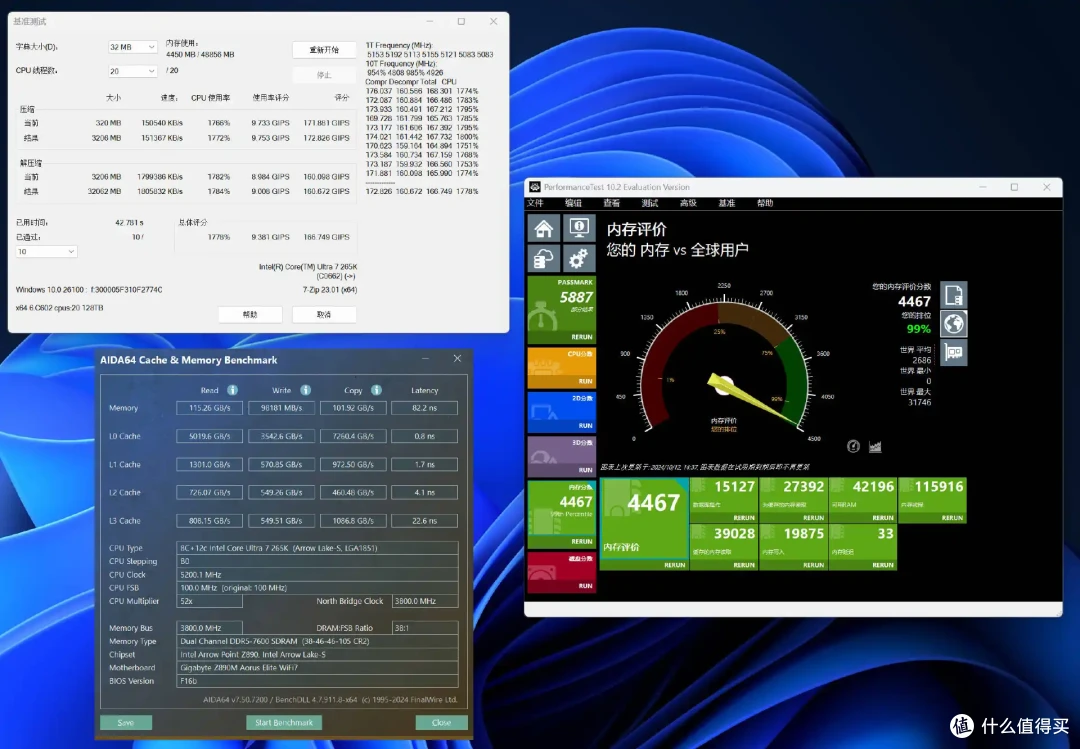
Task: Click the BIOS Version F16b field
Action: 318,681
